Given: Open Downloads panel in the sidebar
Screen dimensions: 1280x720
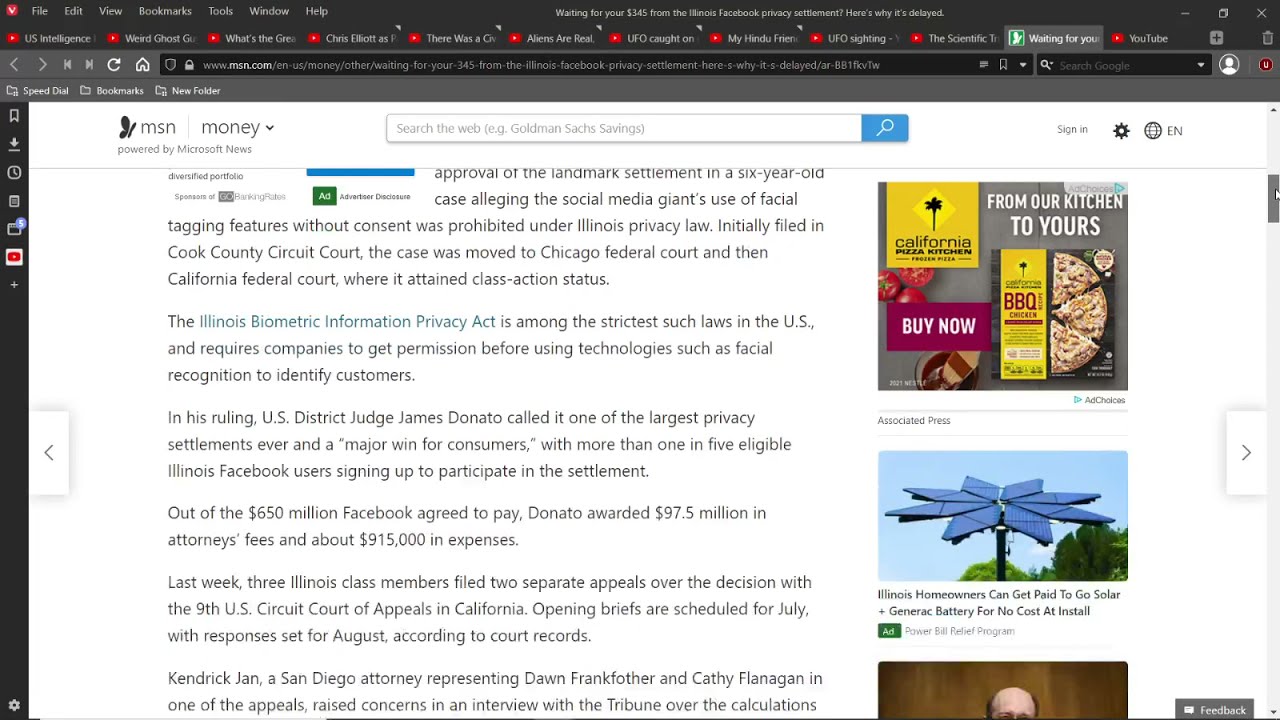Looking at the screenshot, I should click(14, 144).
